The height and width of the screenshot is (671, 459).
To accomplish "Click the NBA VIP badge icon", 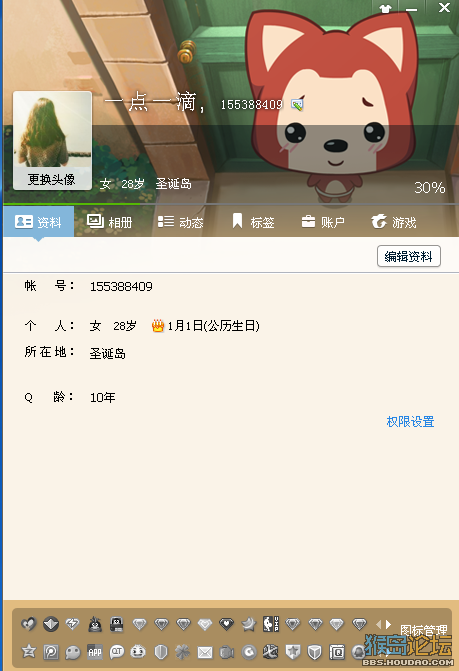I will point(271,624).
